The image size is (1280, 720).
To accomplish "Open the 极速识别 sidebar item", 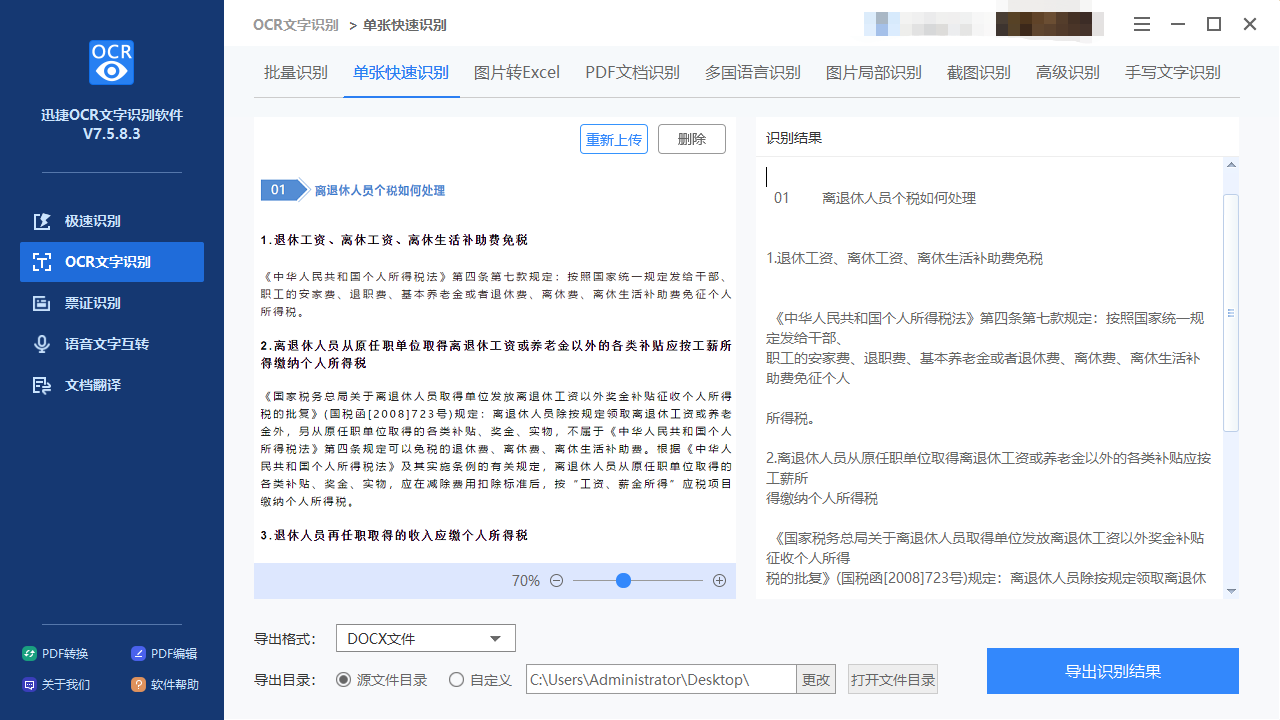I will click(112, 221).
